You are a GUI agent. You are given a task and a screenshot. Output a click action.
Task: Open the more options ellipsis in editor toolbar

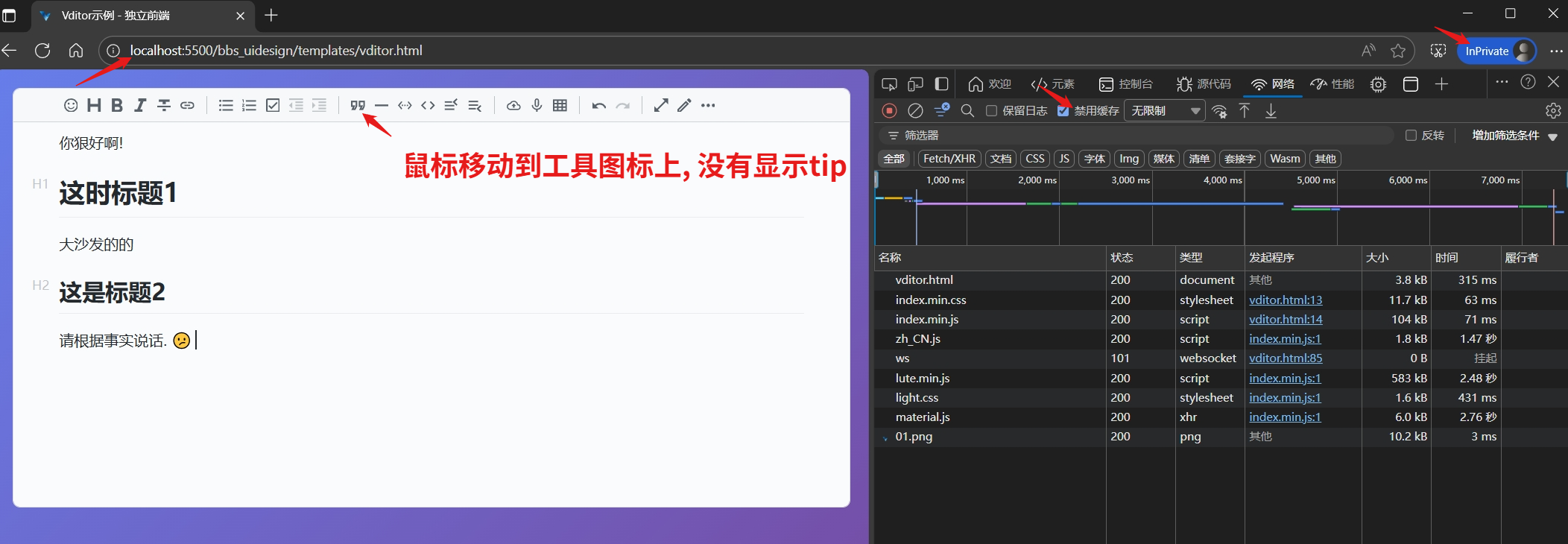pyautogui.click(x=708, y=106)
